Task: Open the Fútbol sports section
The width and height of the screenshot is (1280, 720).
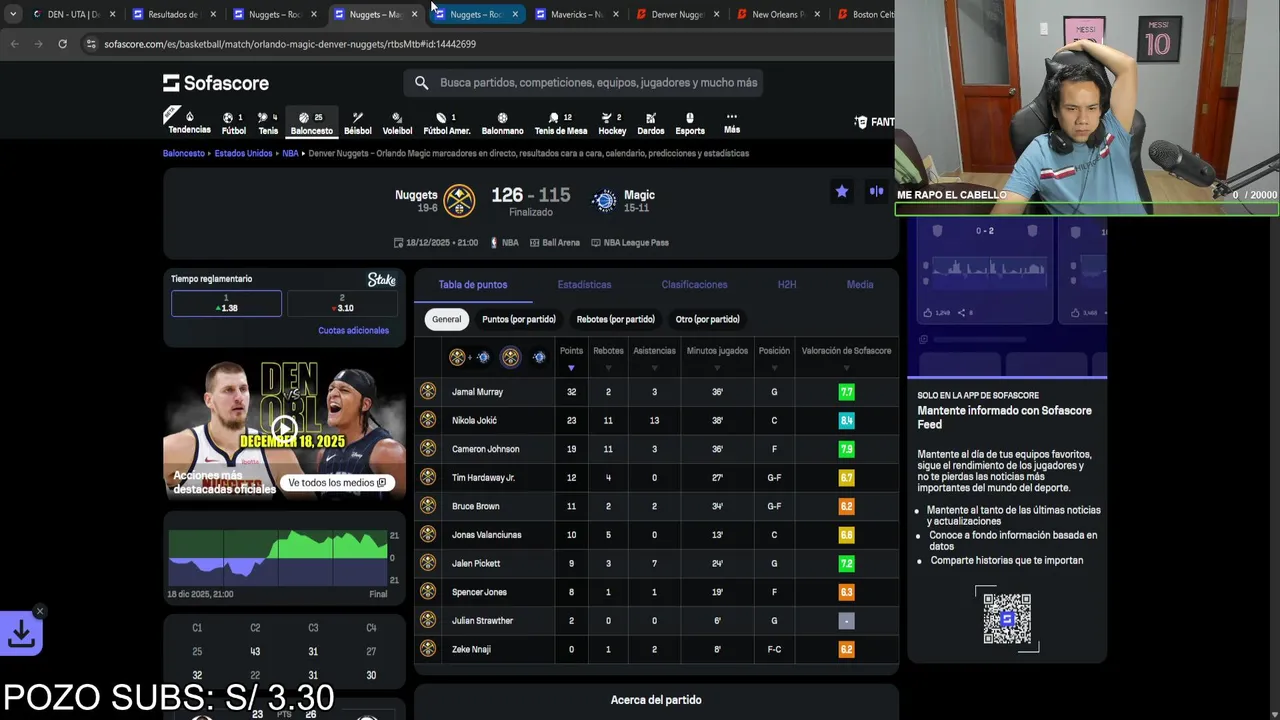Action: pos(234,123)
